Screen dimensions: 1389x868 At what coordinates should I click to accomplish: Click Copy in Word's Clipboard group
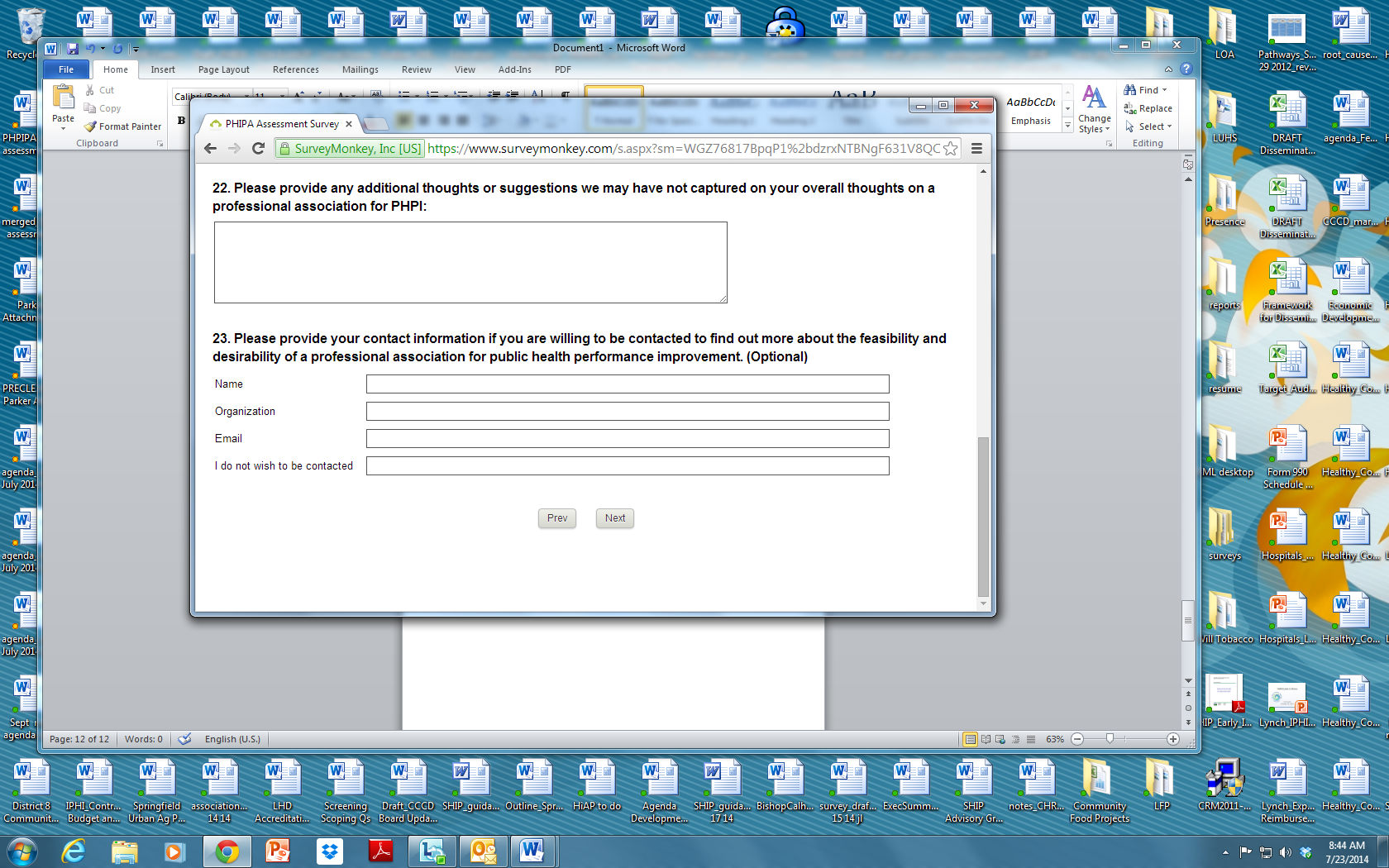point(103,108)
